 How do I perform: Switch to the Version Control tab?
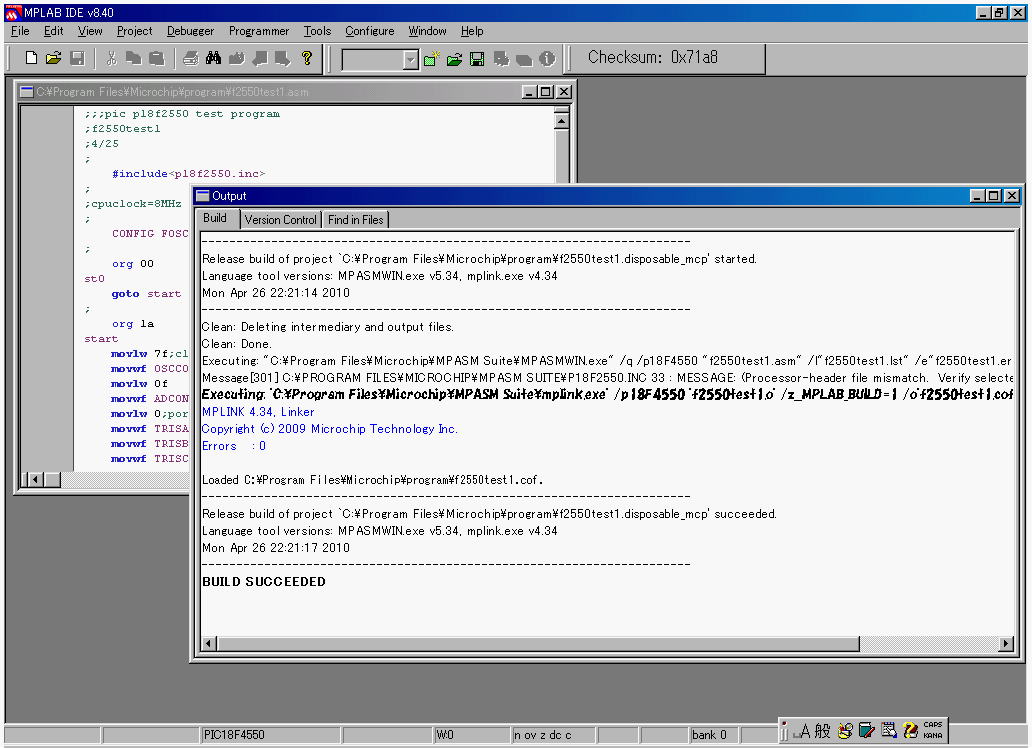280,220
